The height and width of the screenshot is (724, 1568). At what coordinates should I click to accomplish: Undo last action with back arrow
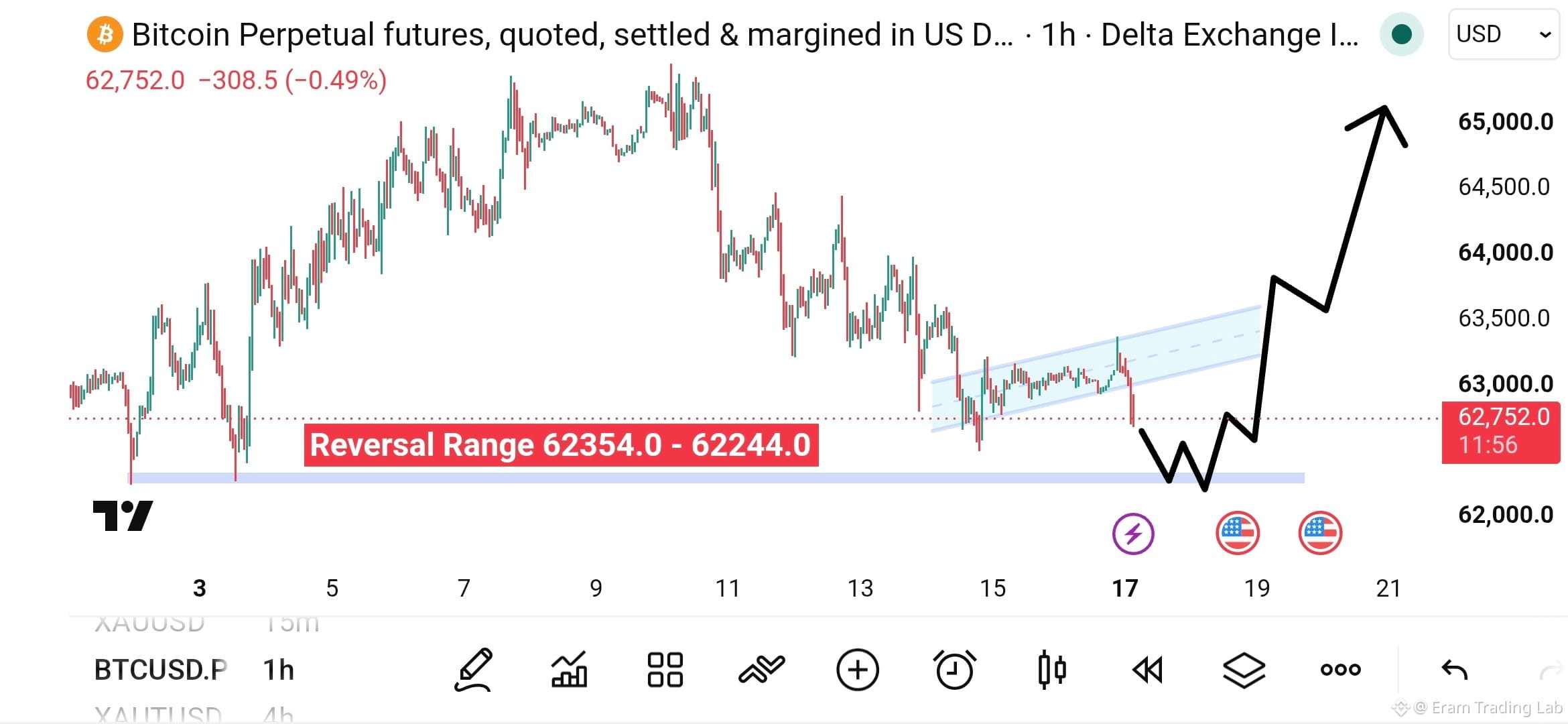(x=1454, y=670)
